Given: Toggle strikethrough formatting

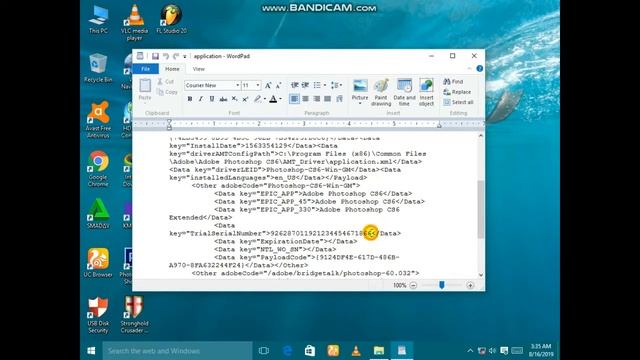Looking at the screenshot, I should (x=223, y=99).
